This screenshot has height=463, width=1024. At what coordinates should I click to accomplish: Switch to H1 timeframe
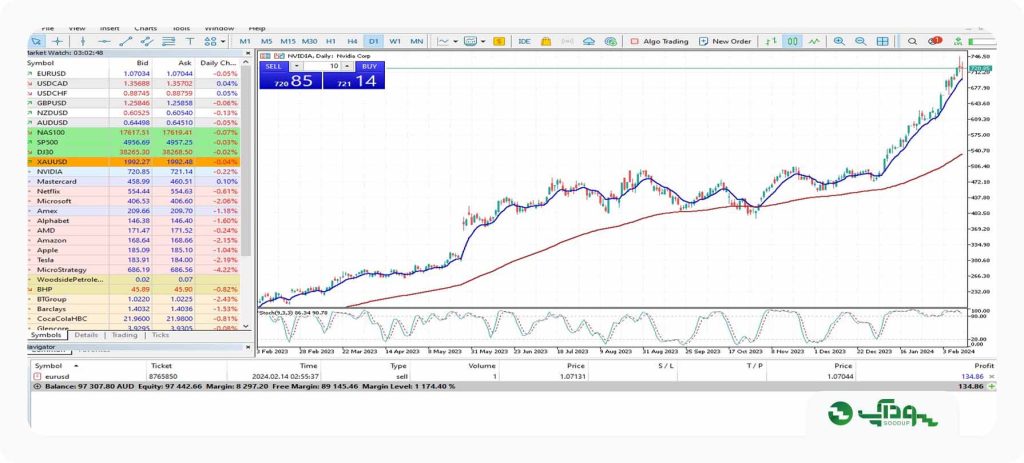[331, 41]
